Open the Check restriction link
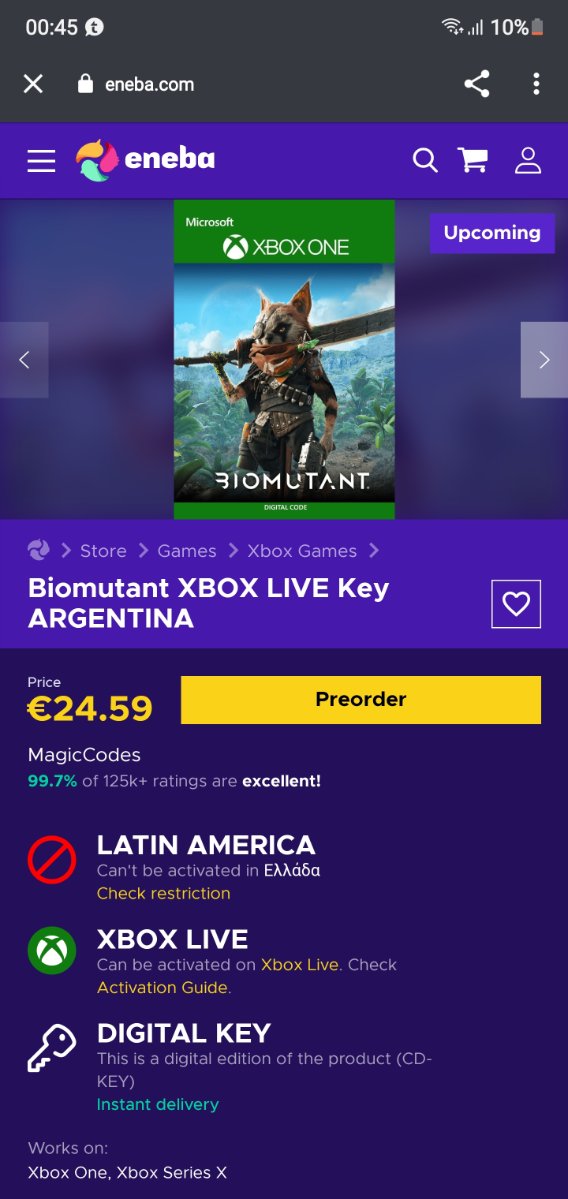Viewport: 568px width, 1199px height. 164,893
